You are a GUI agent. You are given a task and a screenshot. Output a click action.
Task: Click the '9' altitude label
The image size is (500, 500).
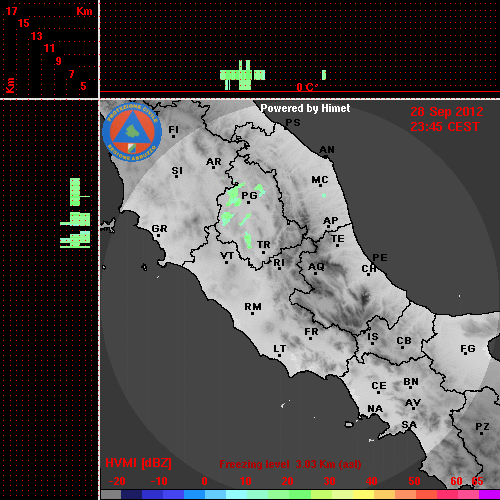tap(59, 61)
